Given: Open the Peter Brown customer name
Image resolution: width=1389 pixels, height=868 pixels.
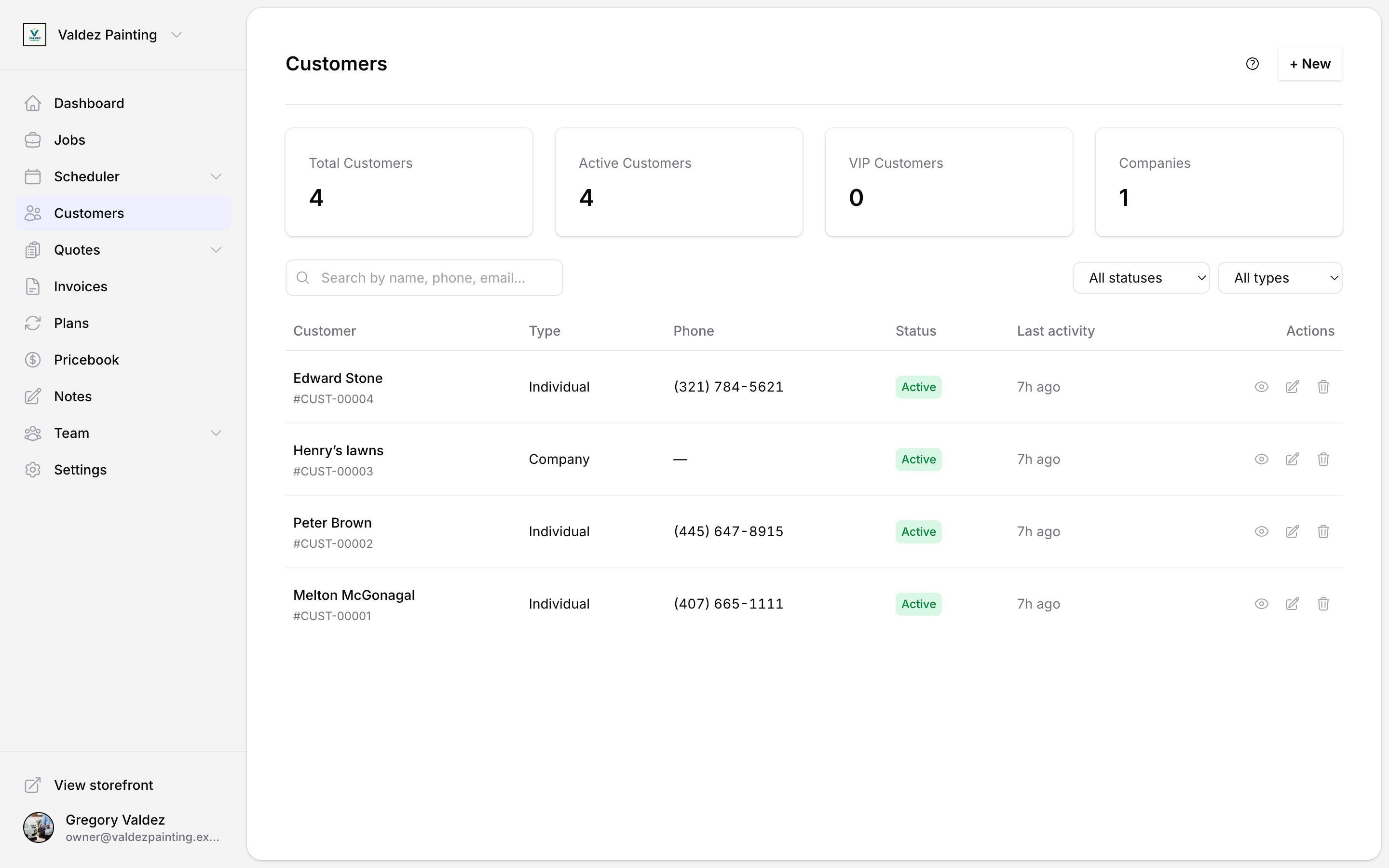Looking at the screenshot, I should (x=332, y=523).
